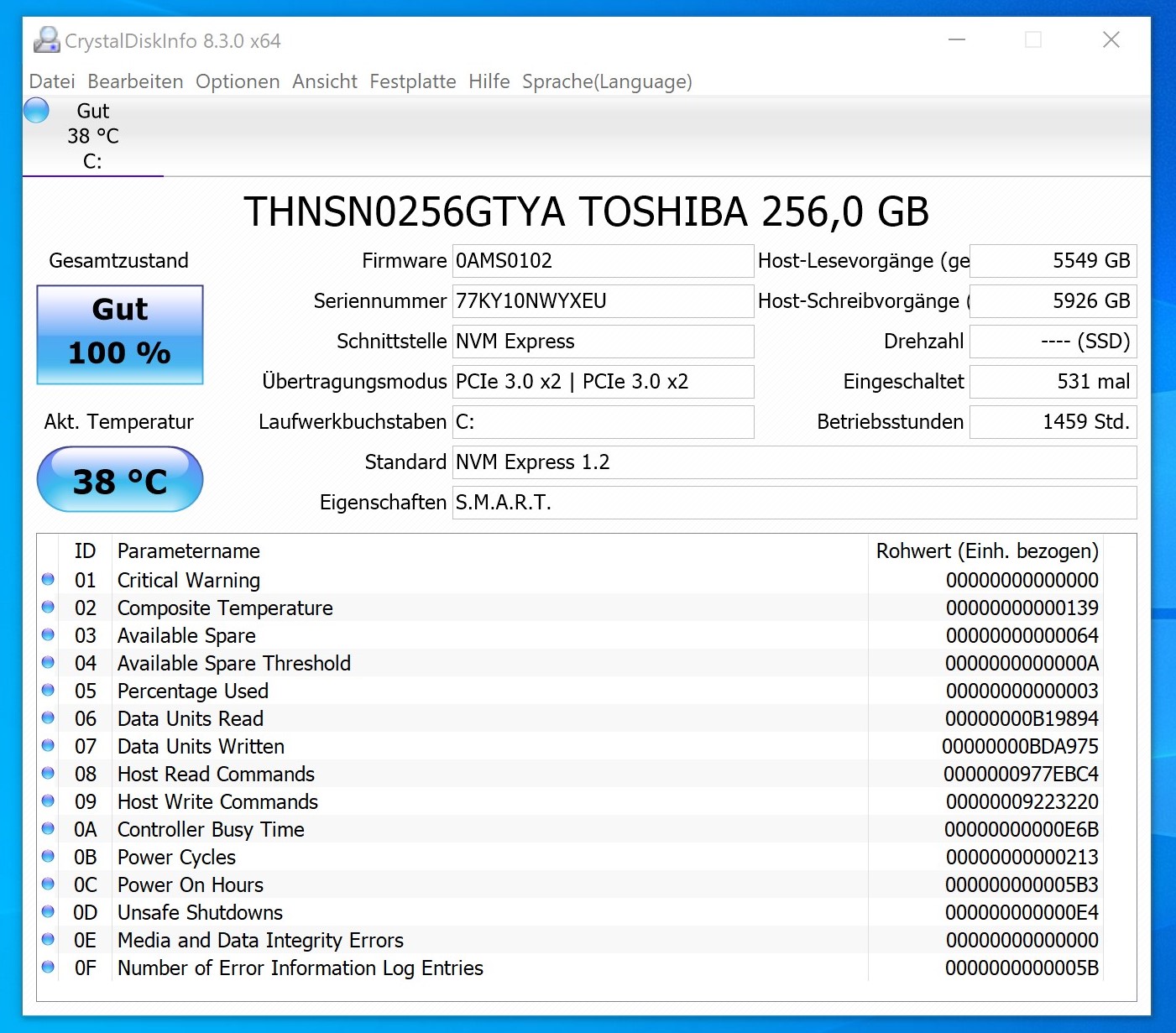Open the Optionen menu

(x=238, y=81)
